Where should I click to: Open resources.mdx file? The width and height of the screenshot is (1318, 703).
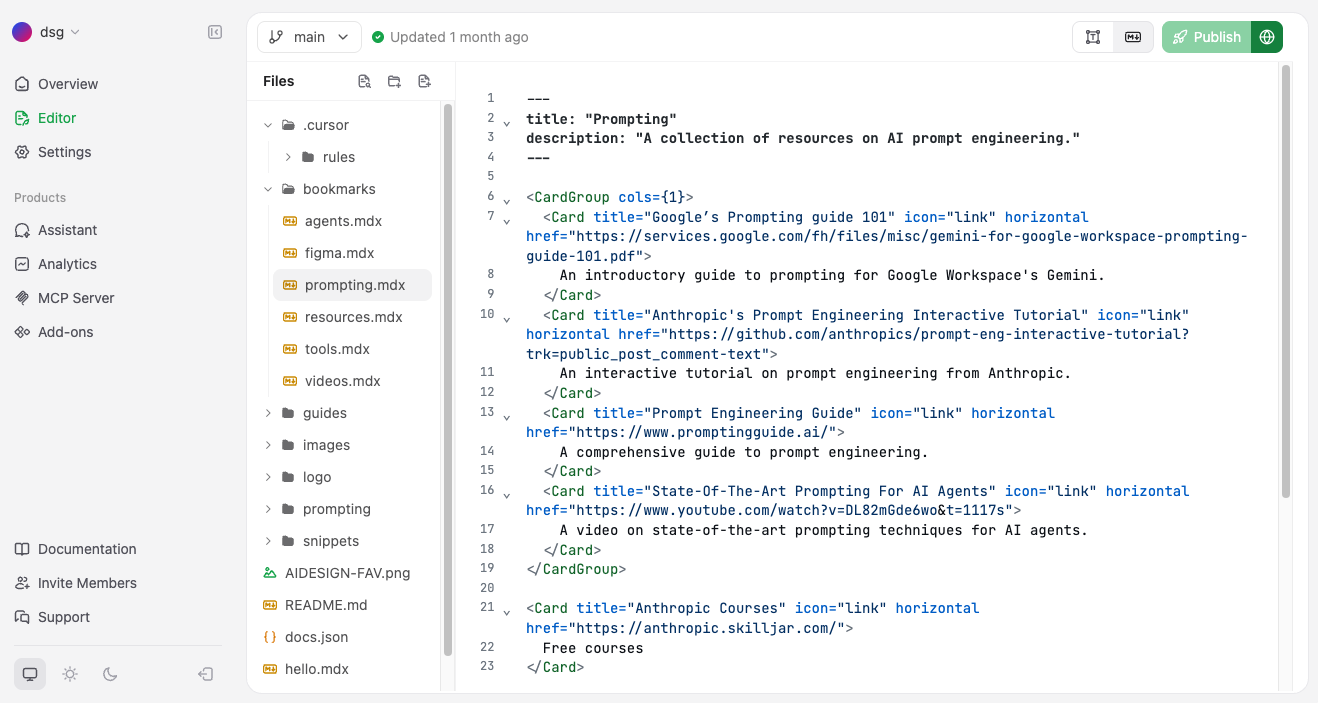353,317
